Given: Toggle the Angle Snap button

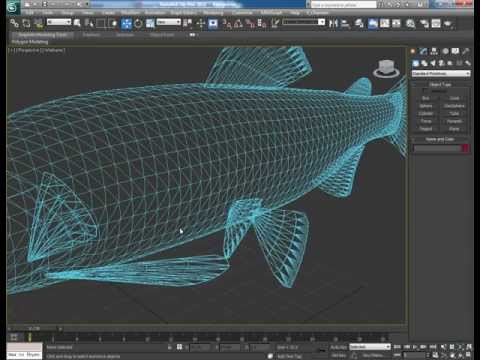Looking at the screenshot, I should tap(238, 23).
